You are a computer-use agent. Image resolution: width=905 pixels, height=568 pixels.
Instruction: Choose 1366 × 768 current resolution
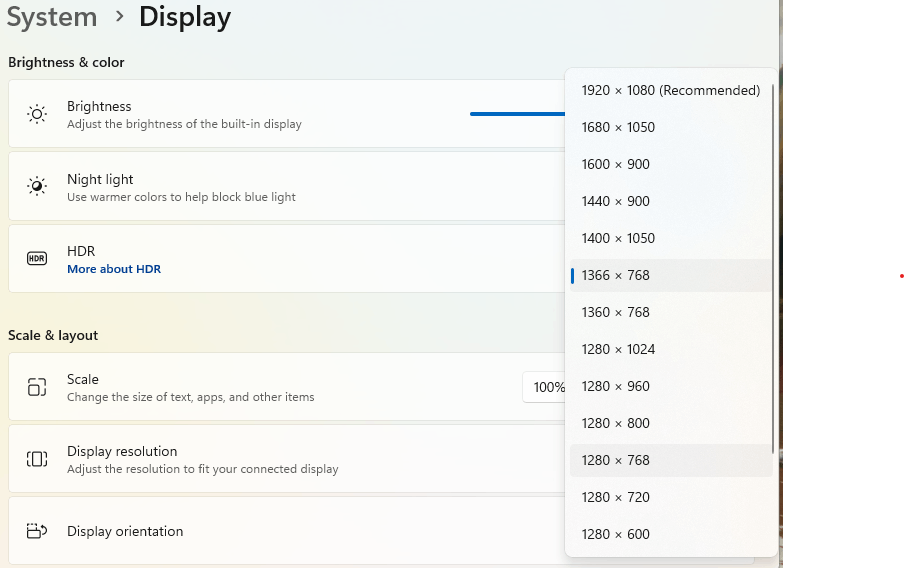tap(671, 275)
